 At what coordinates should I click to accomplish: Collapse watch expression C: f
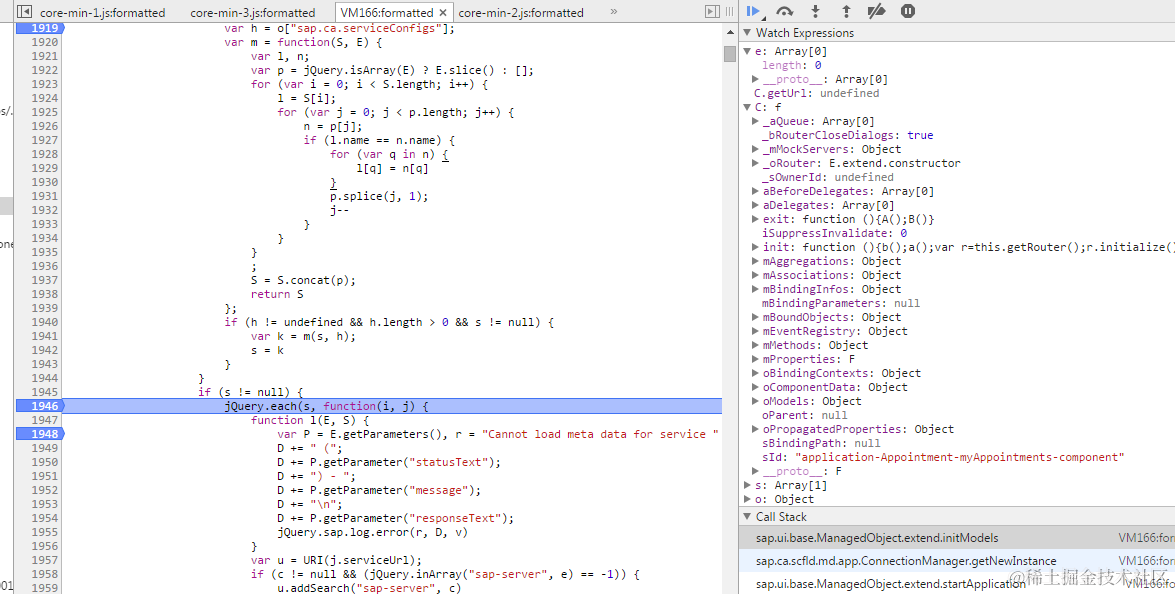pyautogui.click(x=747, y=107)
